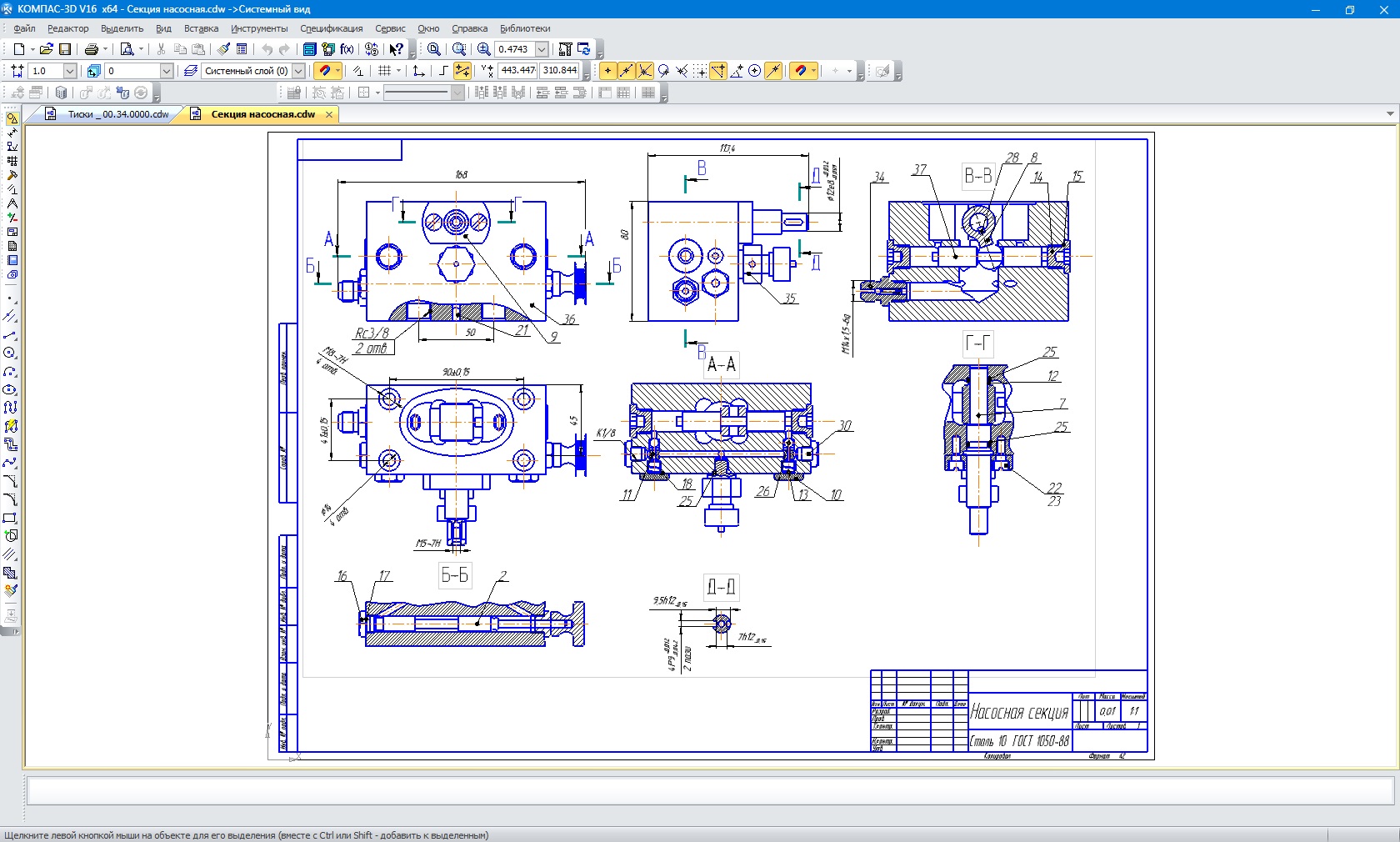Open the Сервис menu
This screenshot has width=1400, height=842.
[x=390, y=28]
